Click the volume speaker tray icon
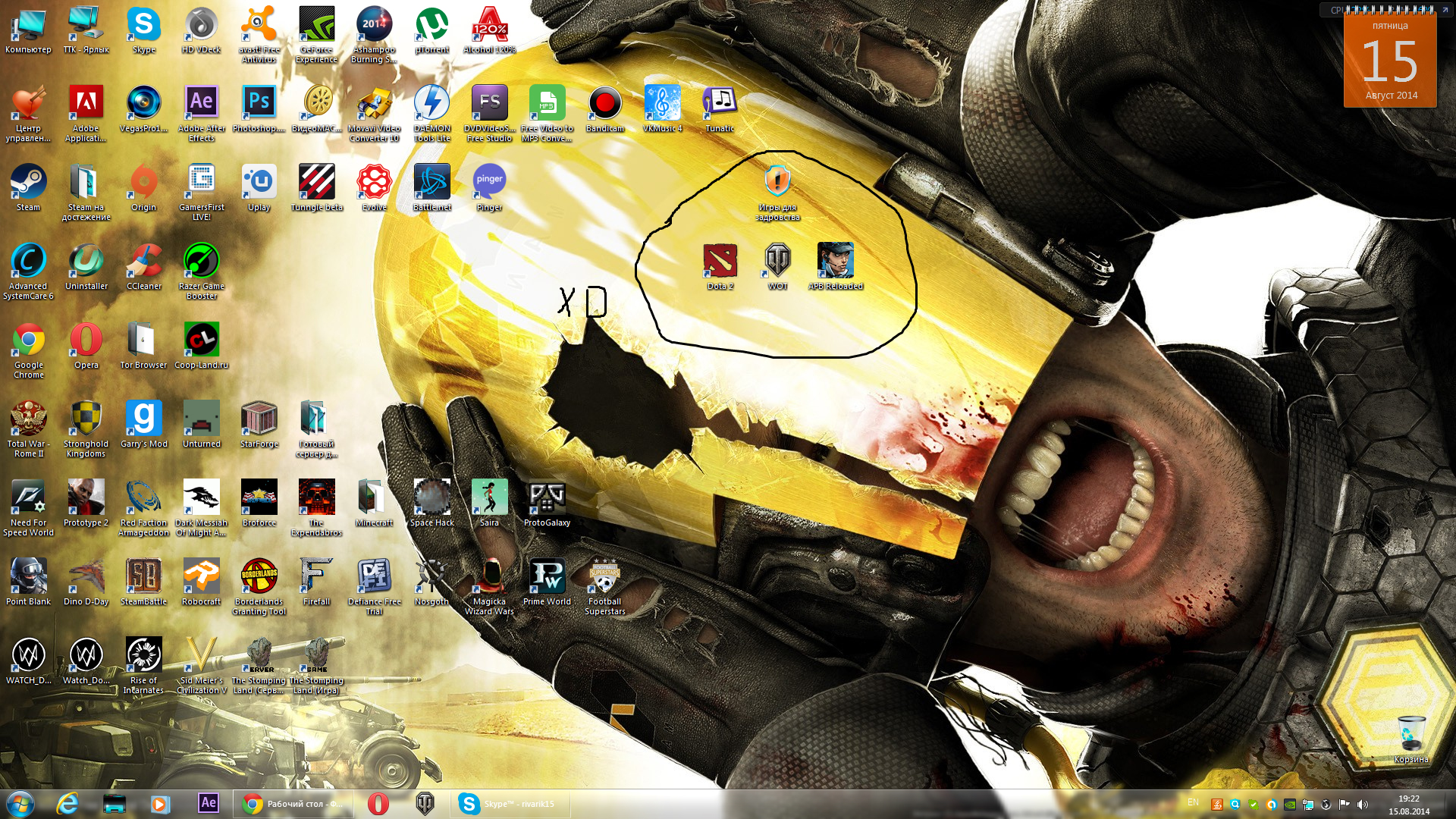Viewport: 1456px width, 819px height. click(1363, 805)
